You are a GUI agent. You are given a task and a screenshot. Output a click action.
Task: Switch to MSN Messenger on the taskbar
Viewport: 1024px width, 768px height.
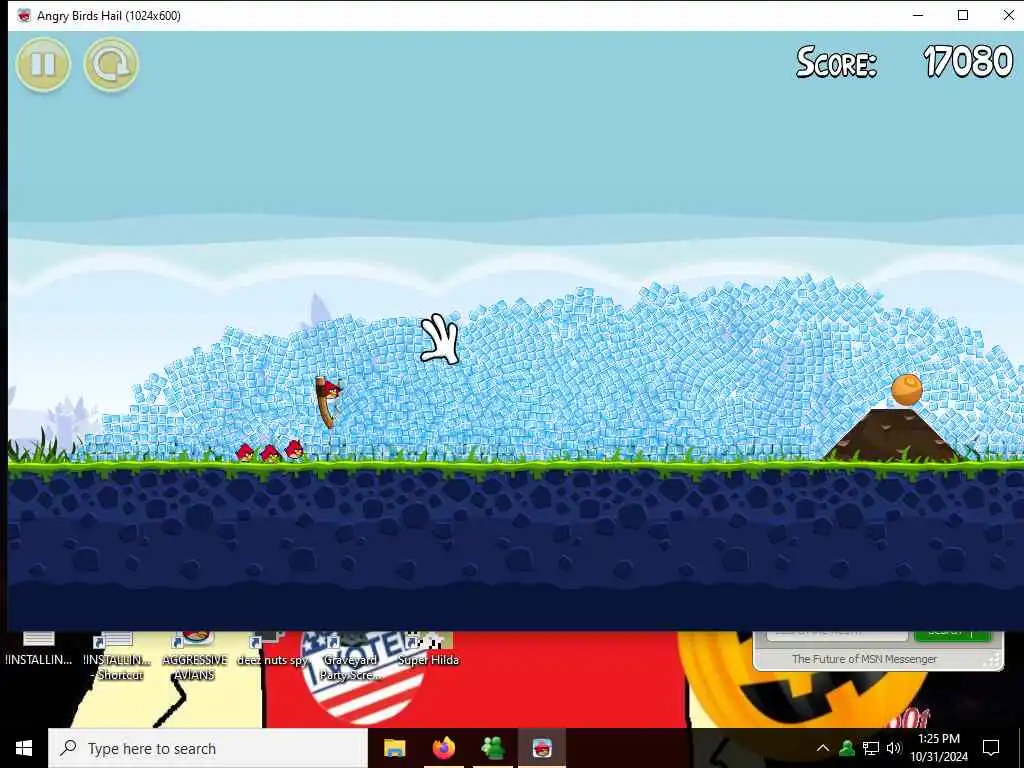pos(493,748)
